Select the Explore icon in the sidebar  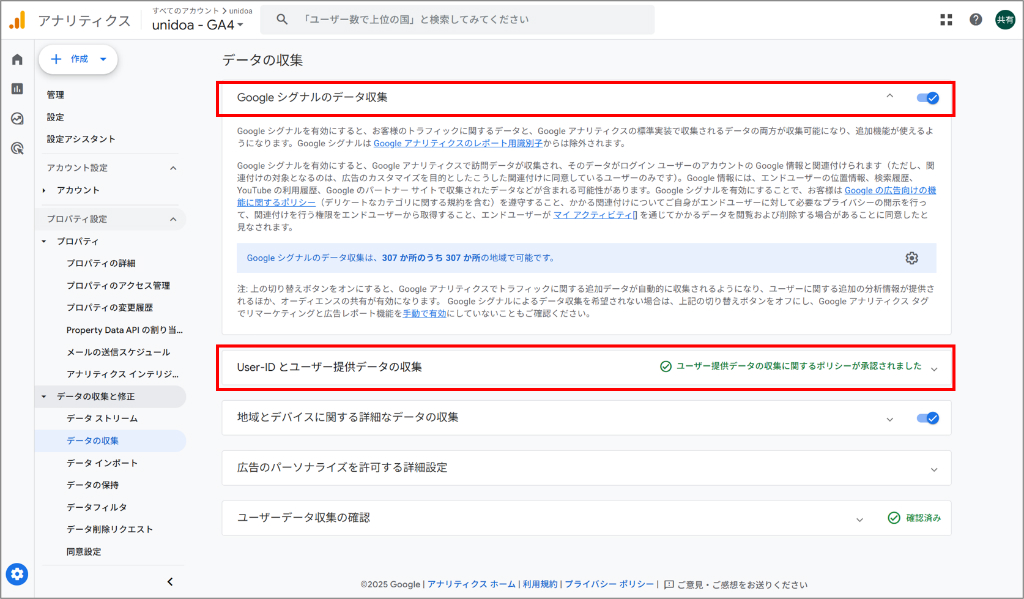tap(16, 117)
